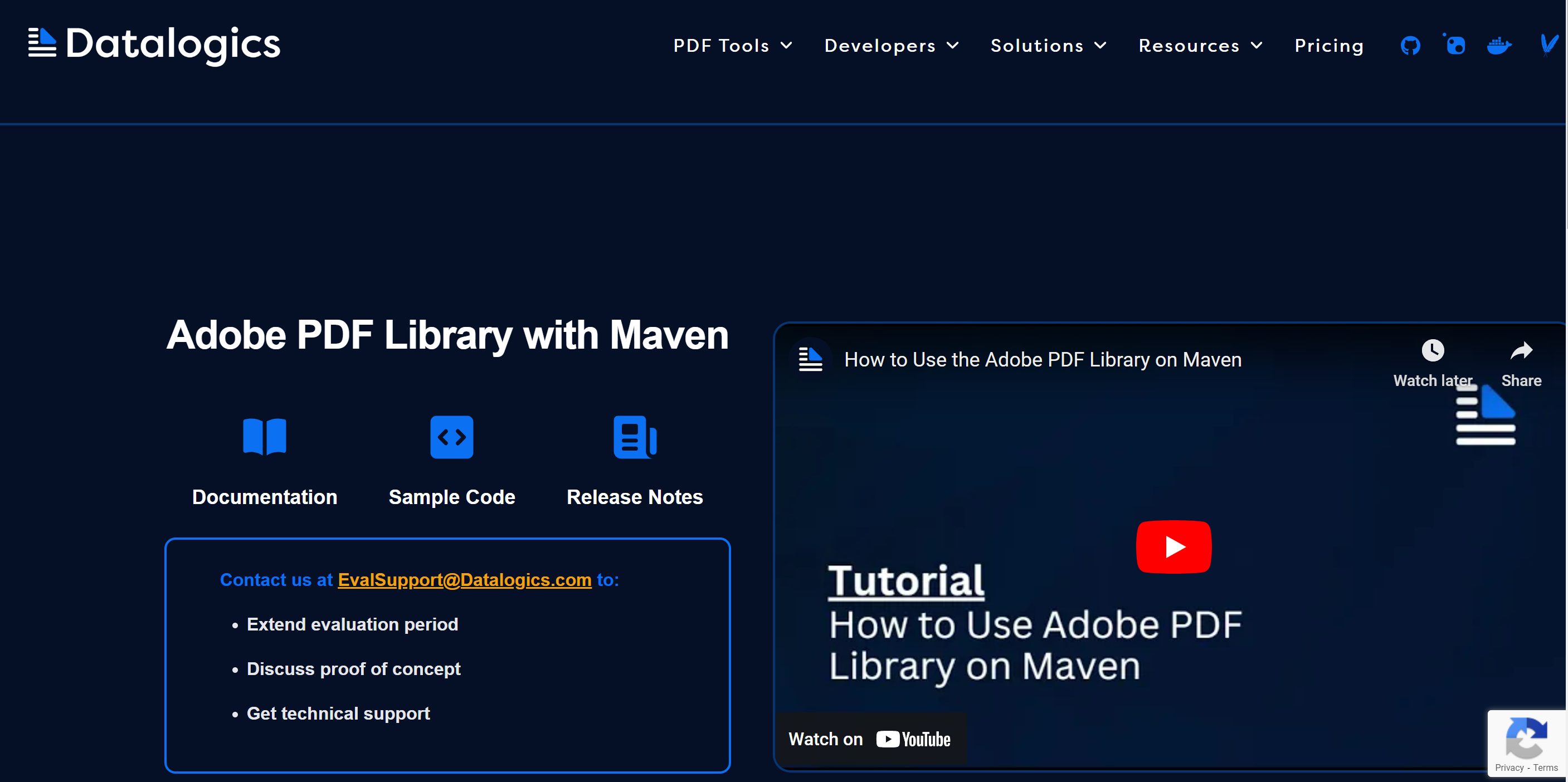This screenshot has width=1568, height=782.
Task: Open the Solutions menu
Action: pos(1048,45)
